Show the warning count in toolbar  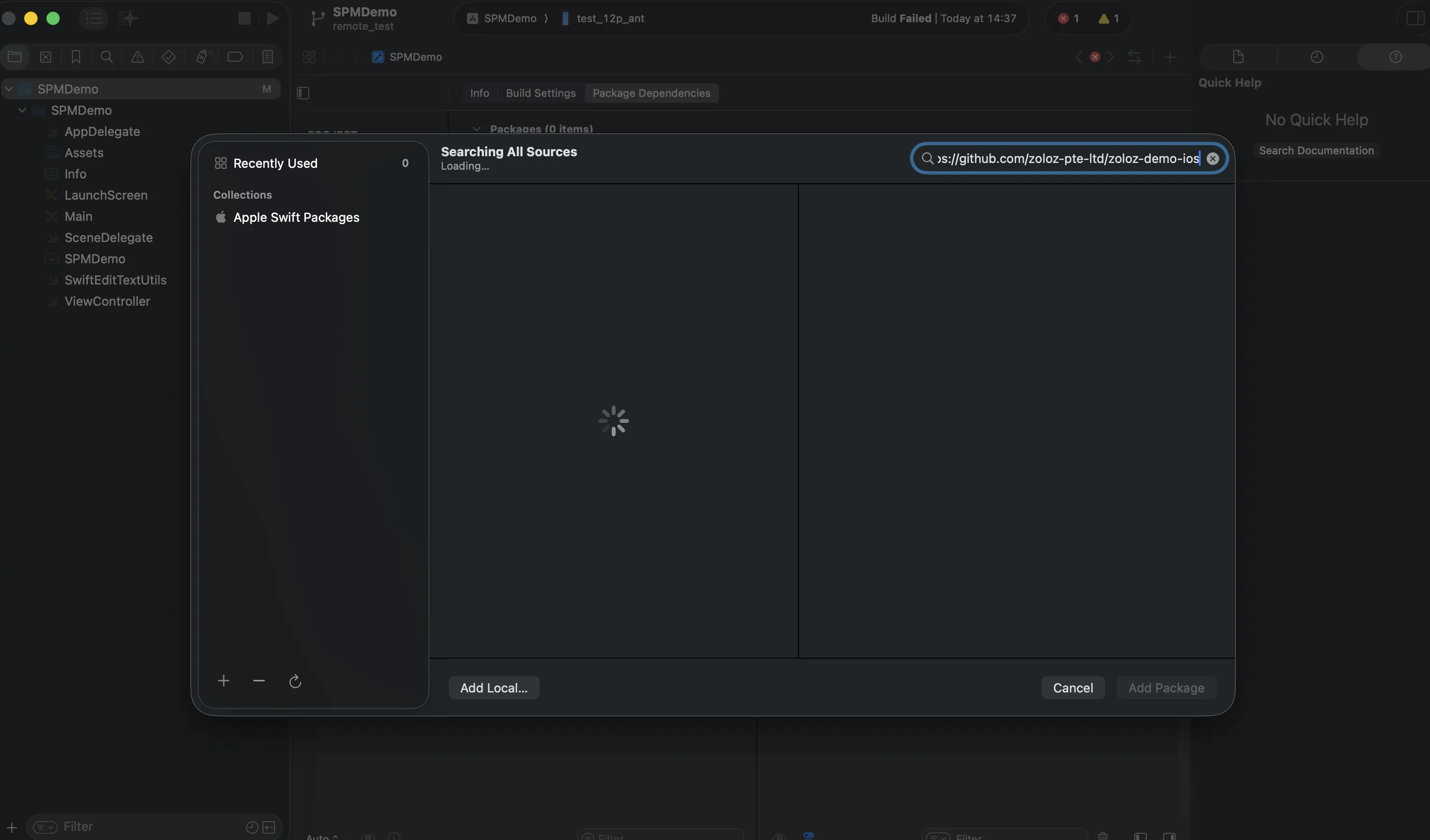point(1108,18)
